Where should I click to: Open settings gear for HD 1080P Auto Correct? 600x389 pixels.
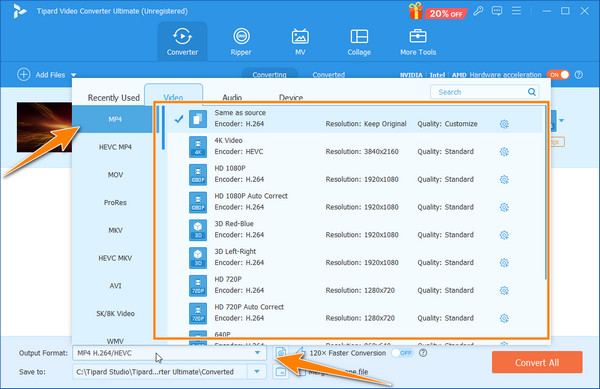point(504,207)
